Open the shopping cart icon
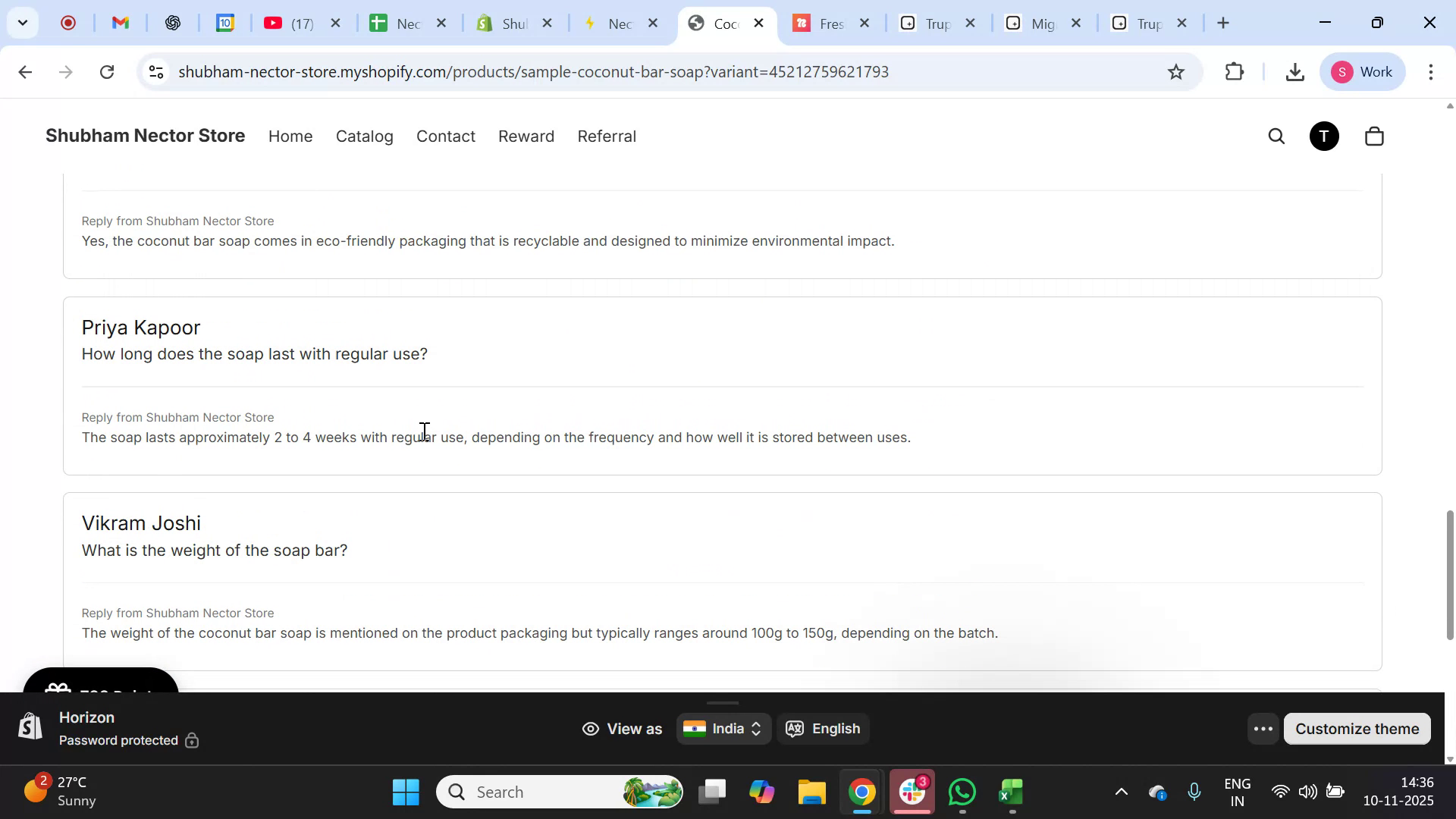This screenshot has width=1456, height=819. (x=1374, y=136)
